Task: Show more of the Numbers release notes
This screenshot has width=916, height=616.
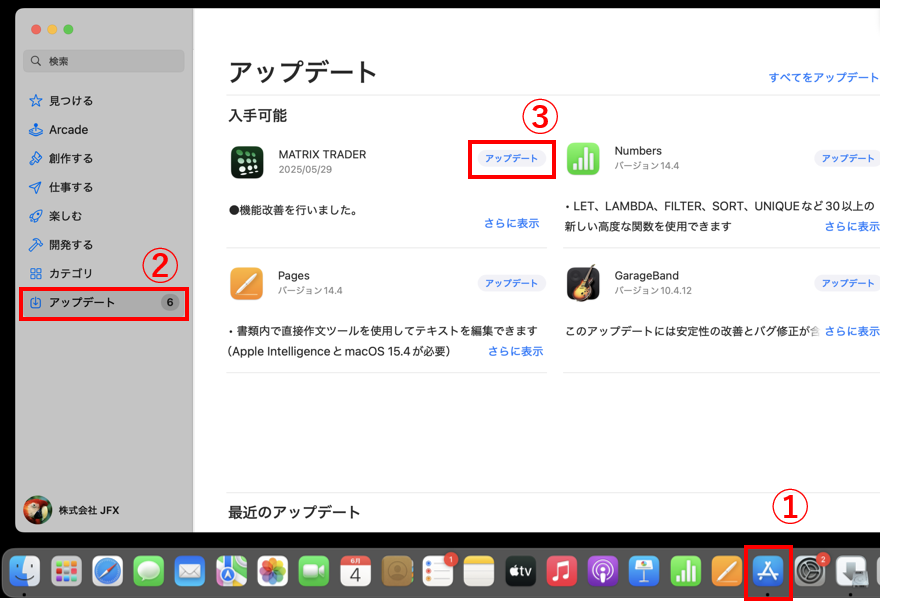Action: [x=852, y=226]
